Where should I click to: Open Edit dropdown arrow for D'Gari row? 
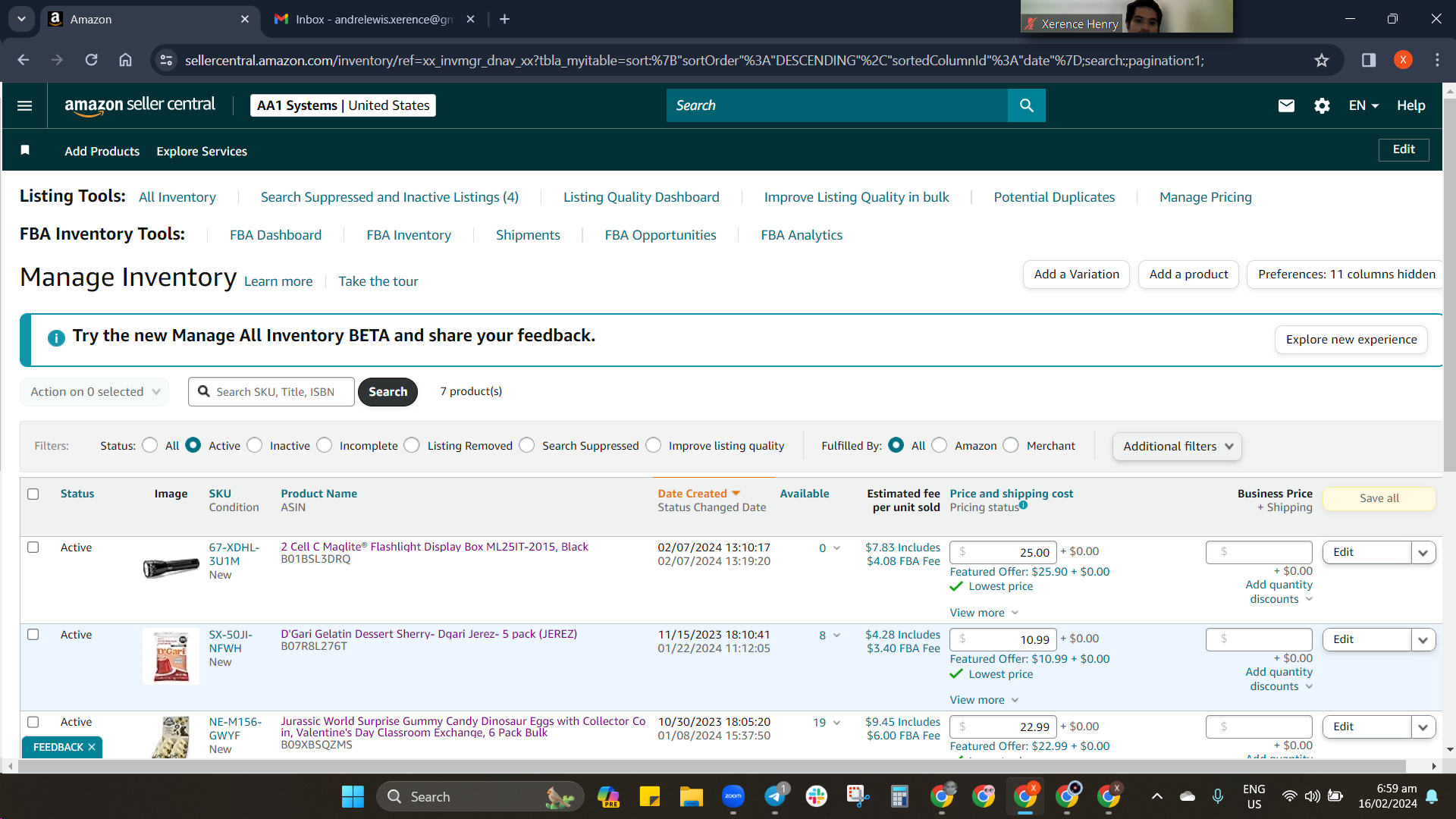tap(1423, 639)
